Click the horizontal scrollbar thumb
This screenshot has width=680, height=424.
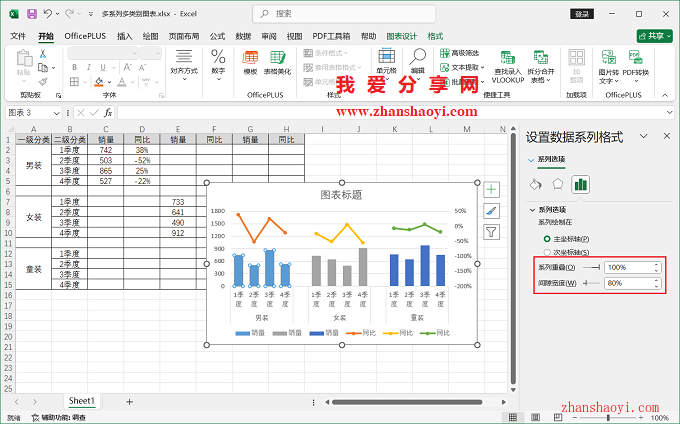(x=407, y=402)
